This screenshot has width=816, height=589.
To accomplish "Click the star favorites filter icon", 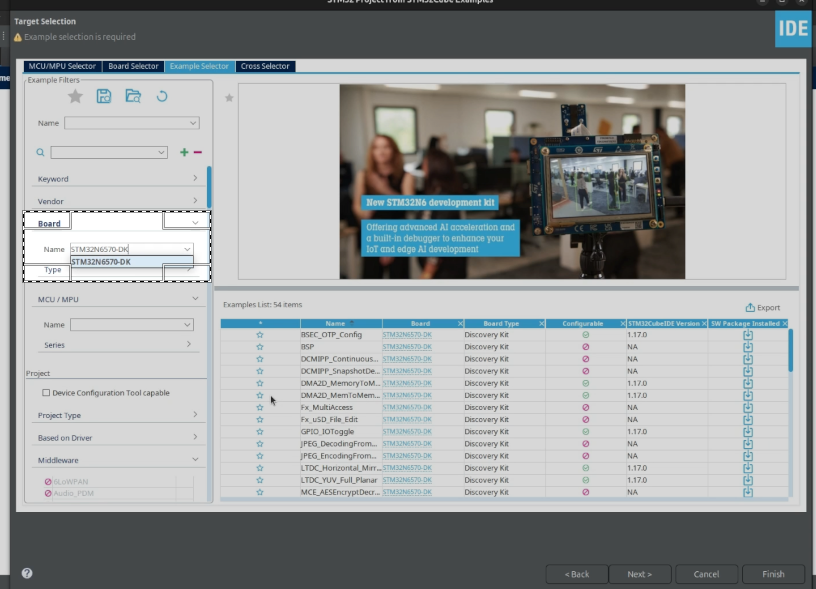I will [75, 96].
